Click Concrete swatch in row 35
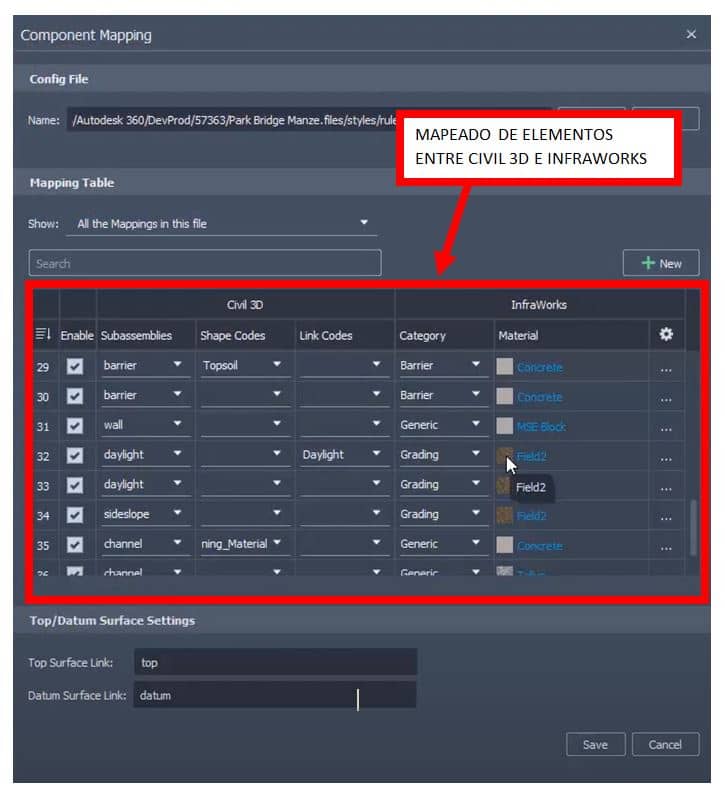The height and width of the screenshot is (790, 725). pos(504,545)
